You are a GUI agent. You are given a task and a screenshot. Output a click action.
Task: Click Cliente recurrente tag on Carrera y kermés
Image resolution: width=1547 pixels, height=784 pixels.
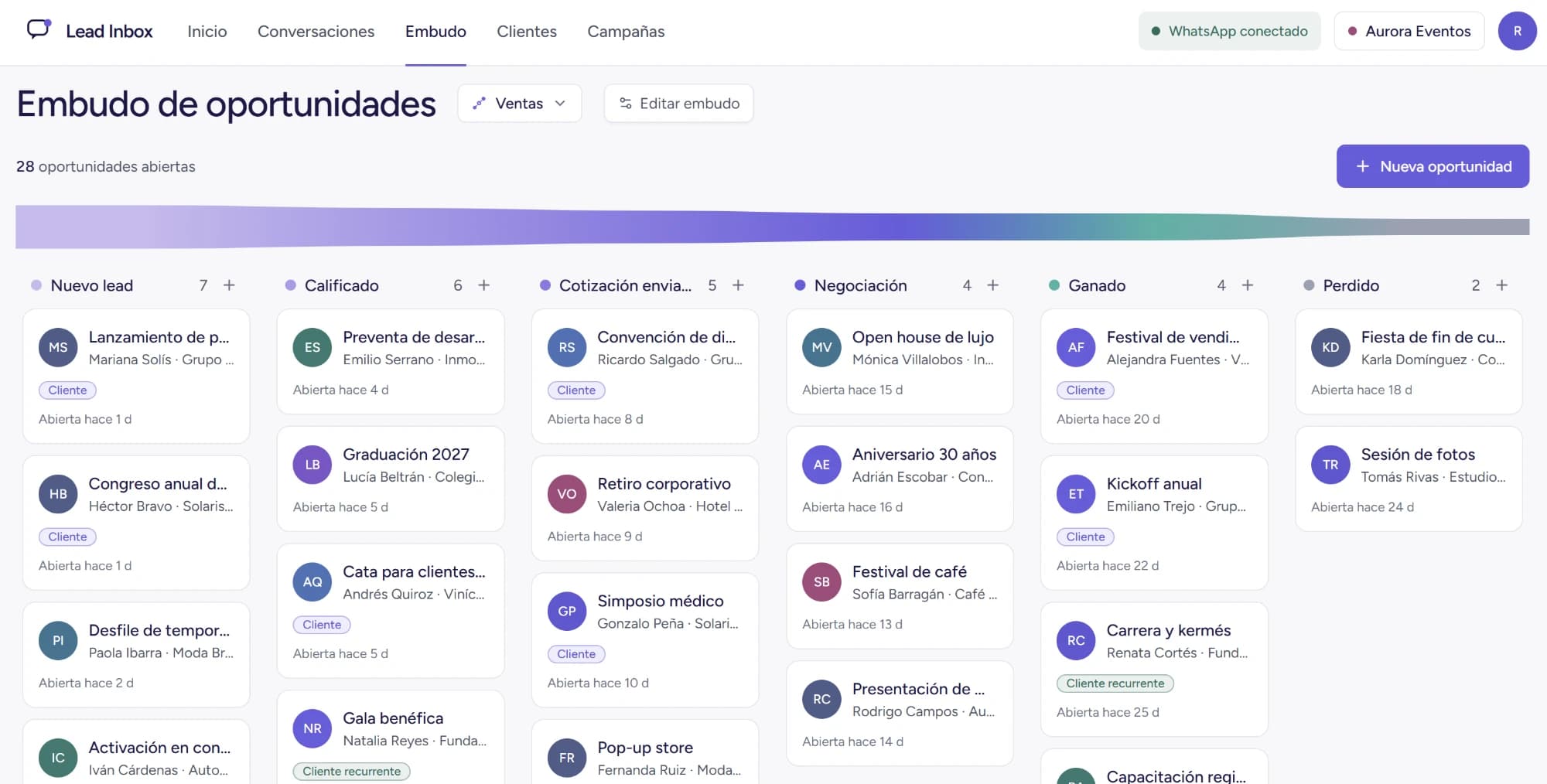pyautogui.click(x=1115, y=683)
